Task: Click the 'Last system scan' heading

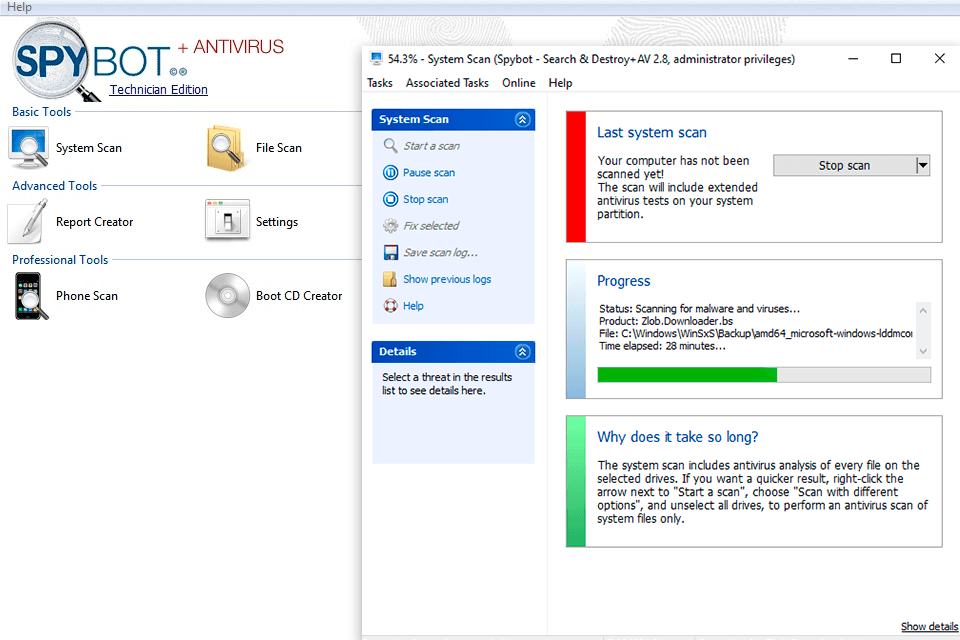Action: coord(651,132)
